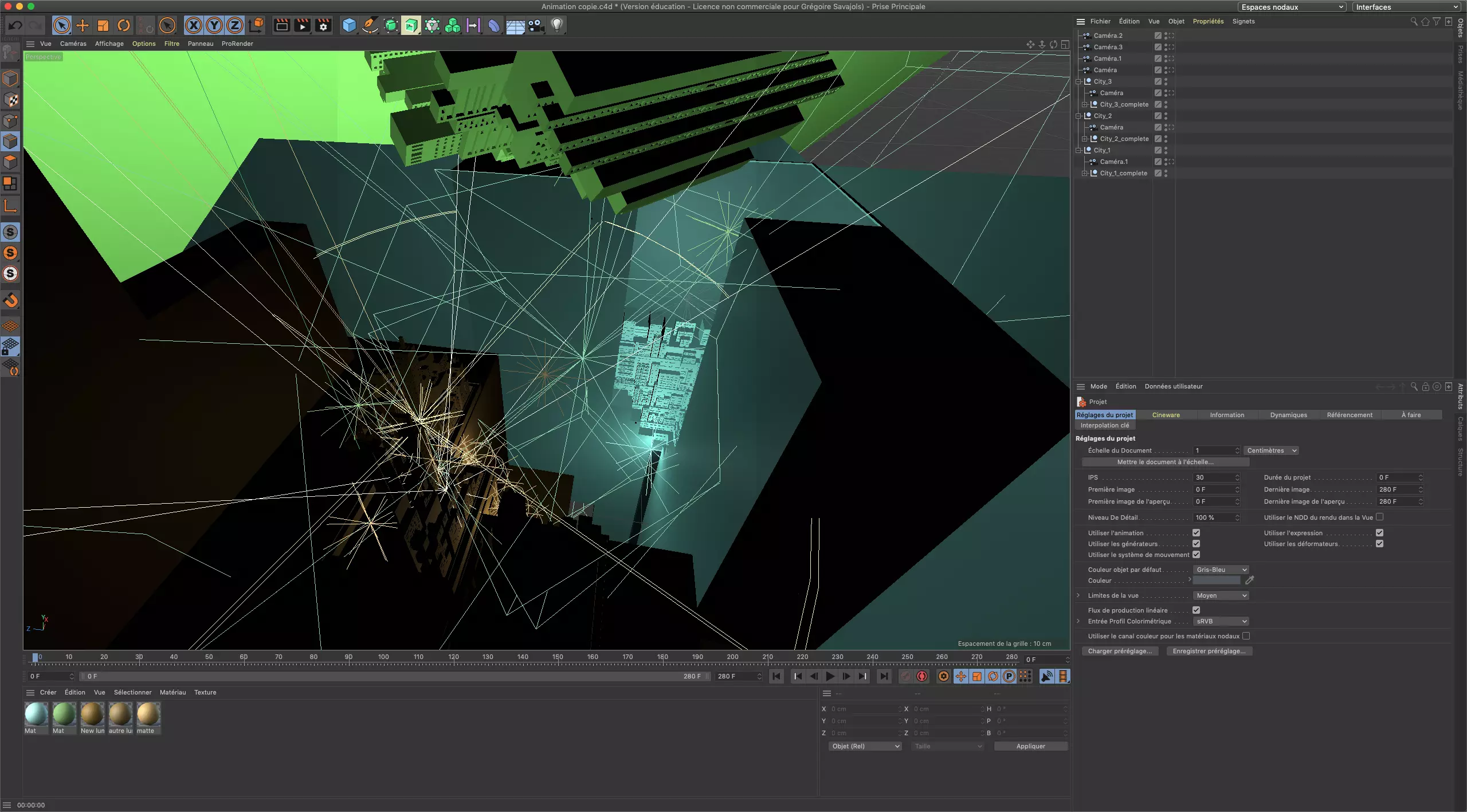Switch to the Cineware tab
Image resolution: width=1467 pixels, height=812 pixels.
click(1166, 415)
